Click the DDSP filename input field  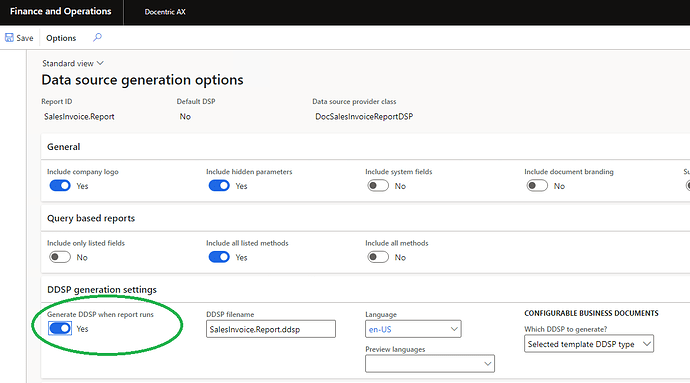click(x=271, y=329)
